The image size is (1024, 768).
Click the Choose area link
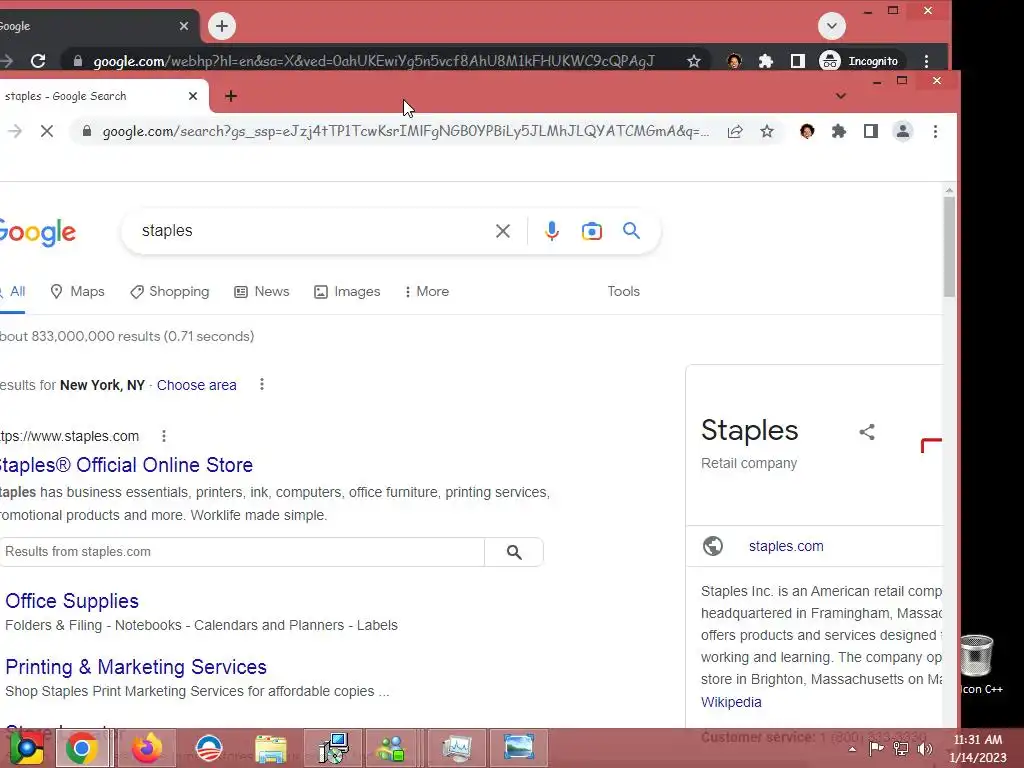pyautogui.click(x=197, y=385)
